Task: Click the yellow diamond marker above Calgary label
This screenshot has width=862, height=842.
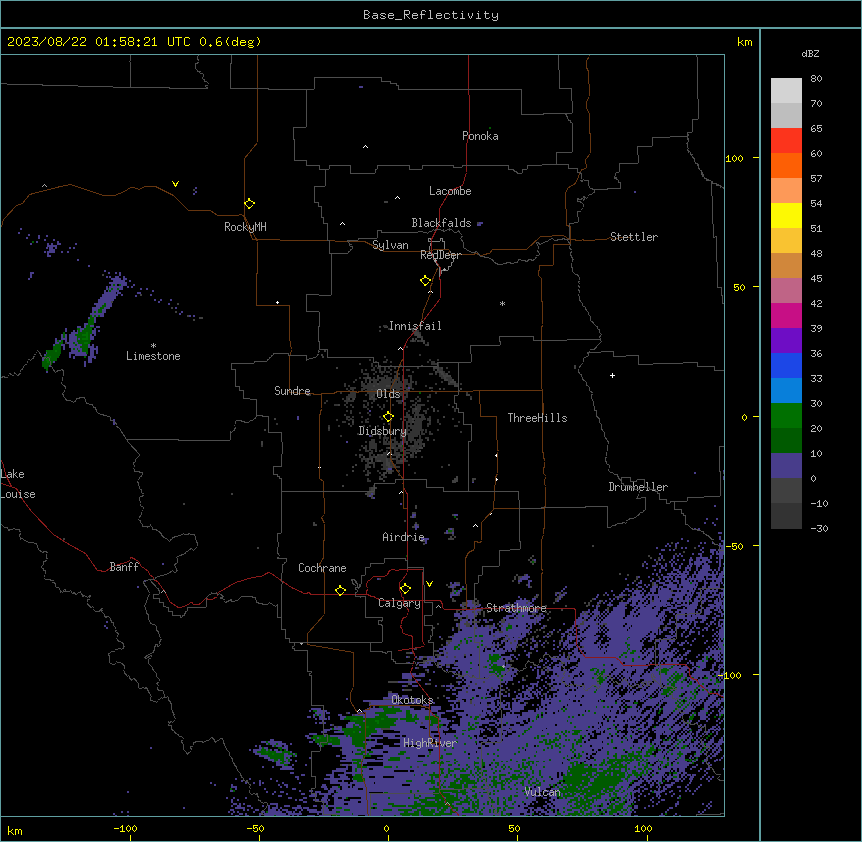Action: 405,589
